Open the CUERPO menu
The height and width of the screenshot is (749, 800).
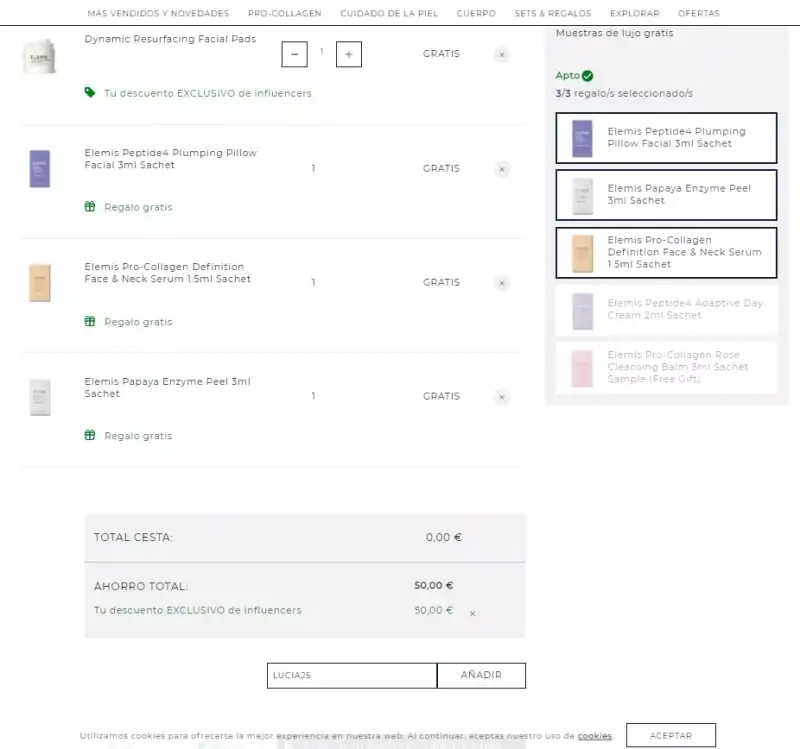point(476,13)
